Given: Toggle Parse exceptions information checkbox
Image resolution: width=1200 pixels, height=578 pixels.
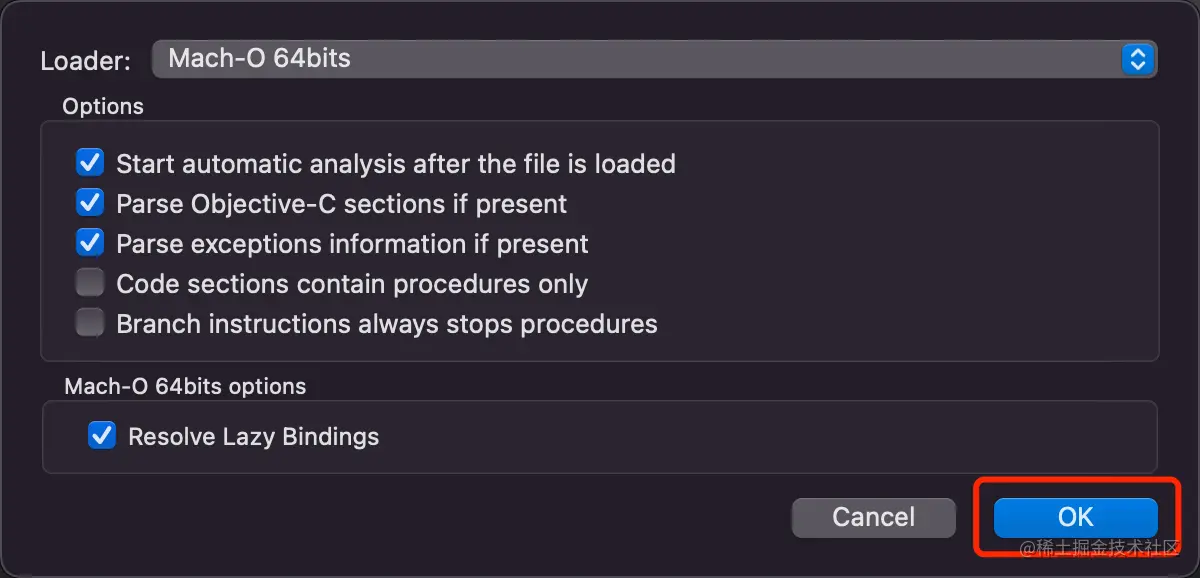Looking at the screenshot, I should tap(90, 243).
